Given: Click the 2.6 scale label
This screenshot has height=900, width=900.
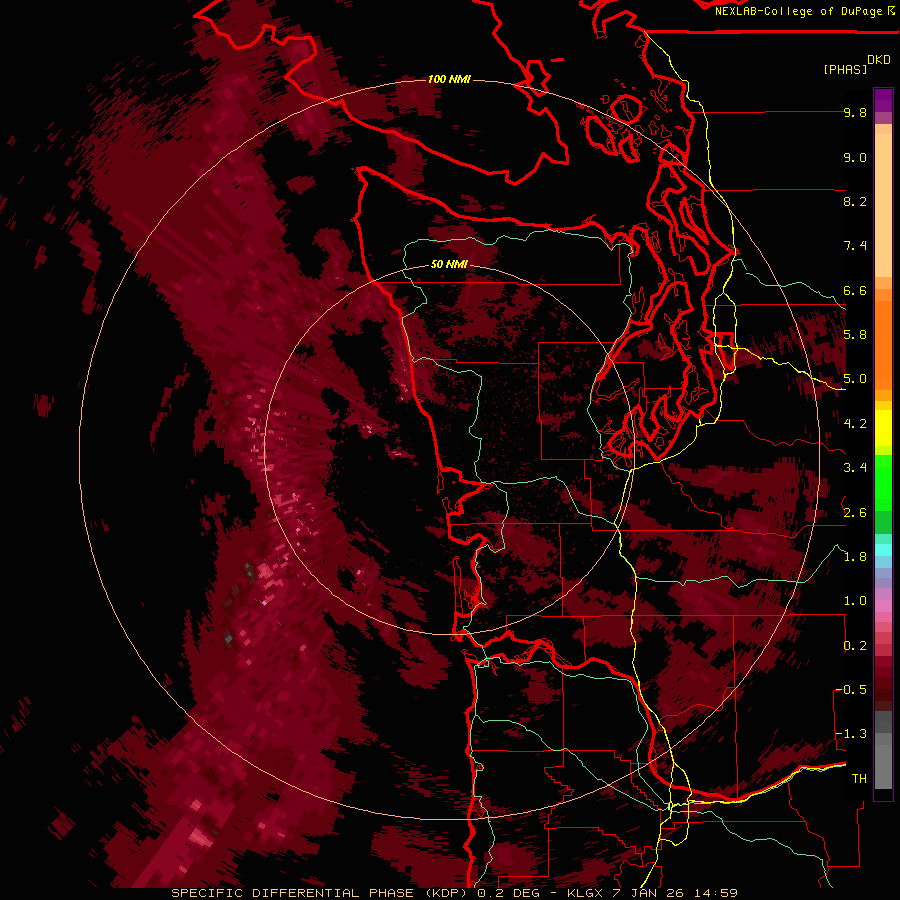Looking at the screenshot, I should tap(855, 513).
